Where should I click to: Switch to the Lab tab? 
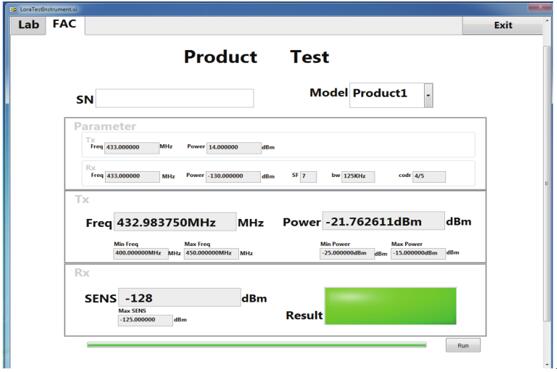pos(28,25)
